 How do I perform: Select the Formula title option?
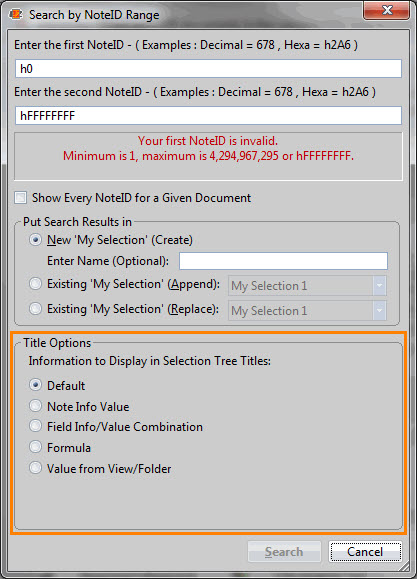(x=35, y=447)
